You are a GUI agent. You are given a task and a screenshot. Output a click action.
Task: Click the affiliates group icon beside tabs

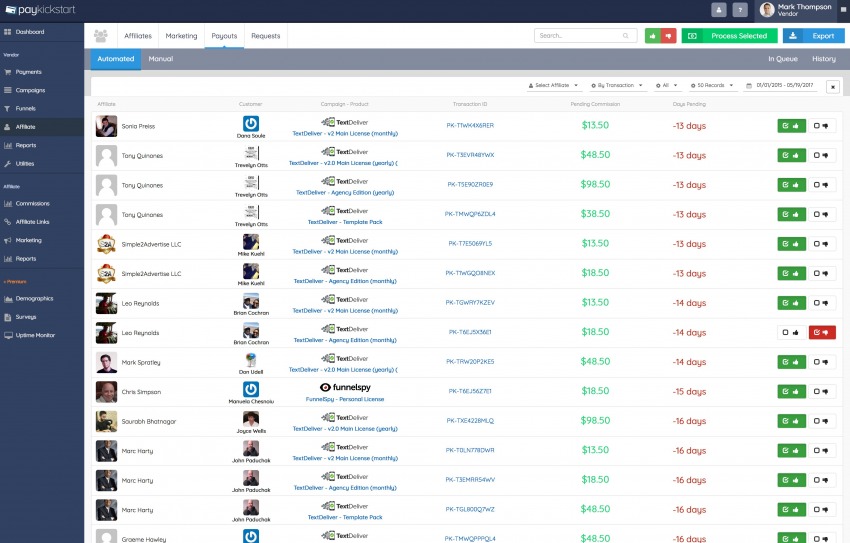[x=100, y=36]
